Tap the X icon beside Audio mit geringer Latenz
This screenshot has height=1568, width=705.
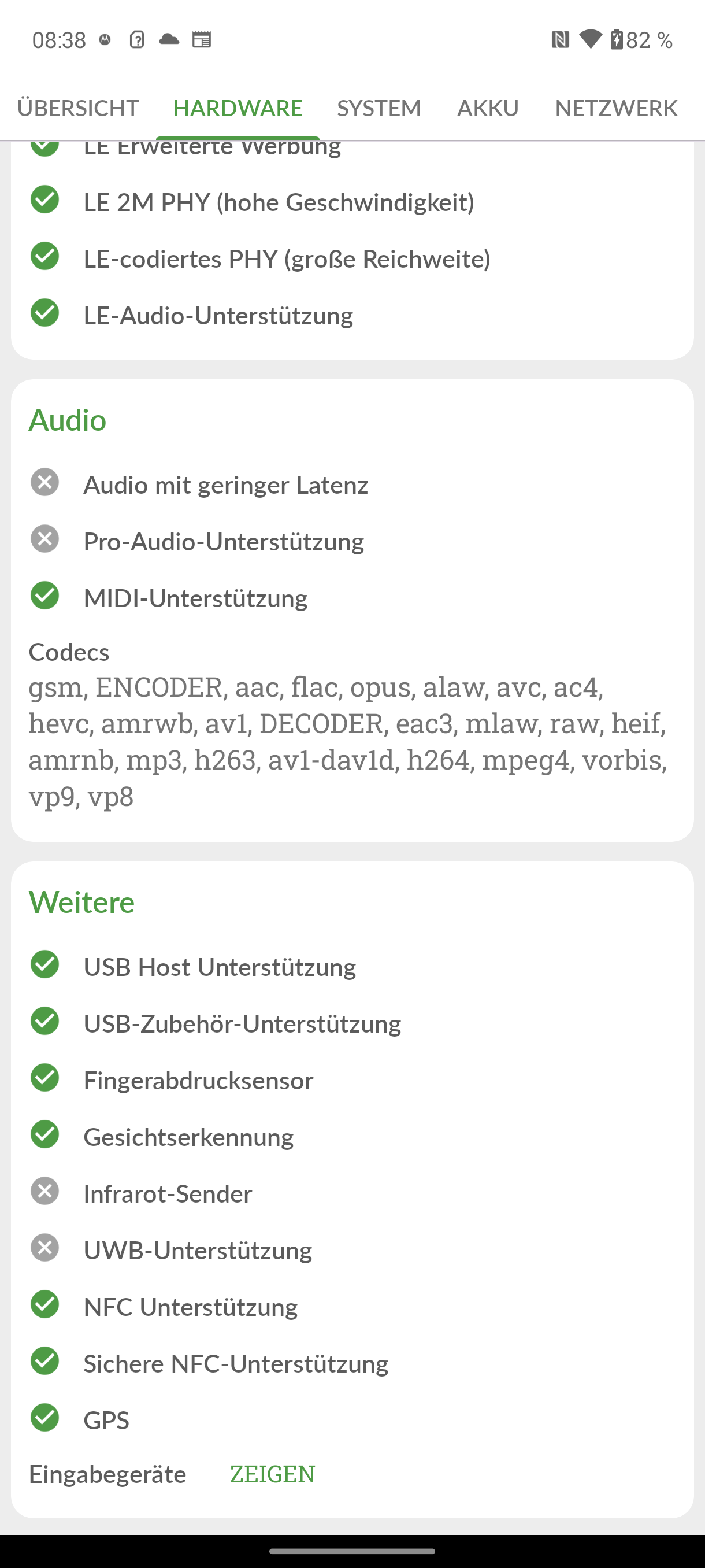tap(45, 482)
